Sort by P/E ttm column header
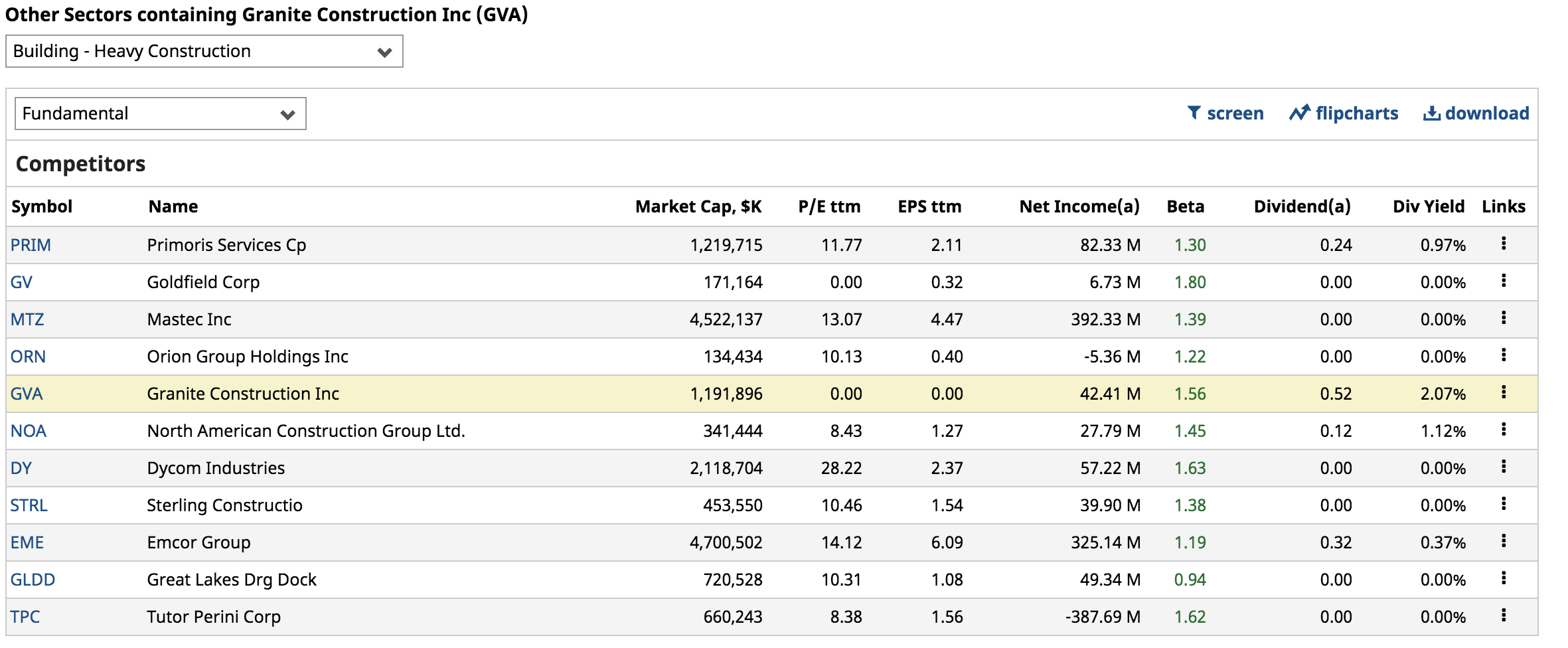 (829, 206)
